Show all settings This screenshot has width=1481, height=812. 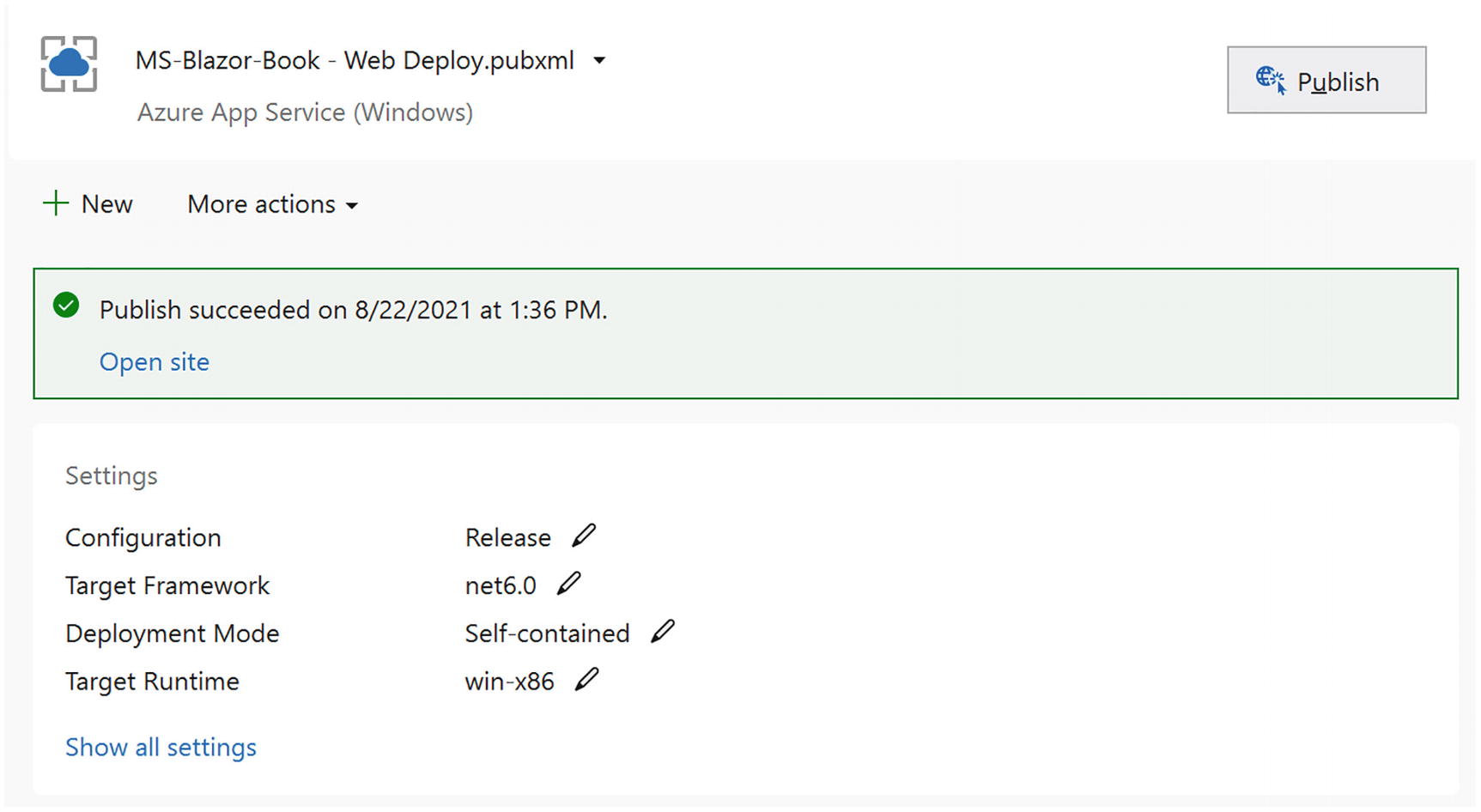pyautogui.click(x=161, y=747)
